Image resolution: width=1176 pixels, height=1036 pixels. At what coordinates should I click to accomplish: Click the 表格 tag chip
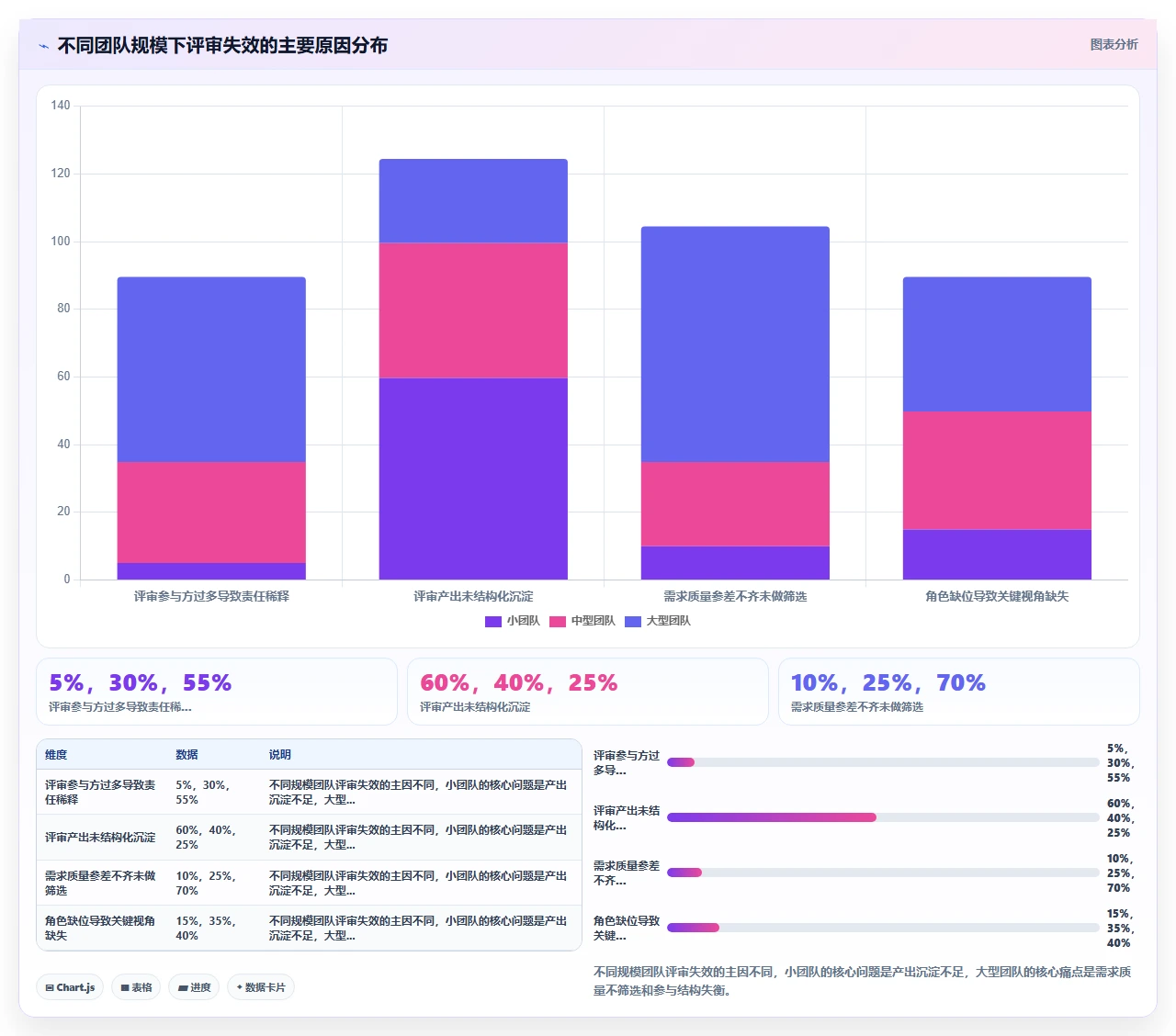136,987
